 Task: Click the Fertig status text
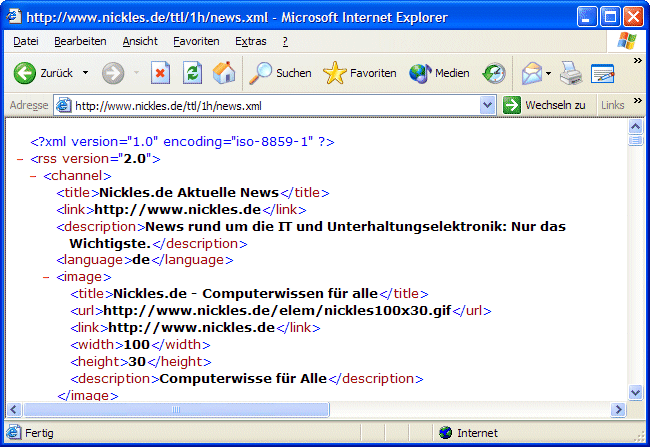tap(39, 433)
